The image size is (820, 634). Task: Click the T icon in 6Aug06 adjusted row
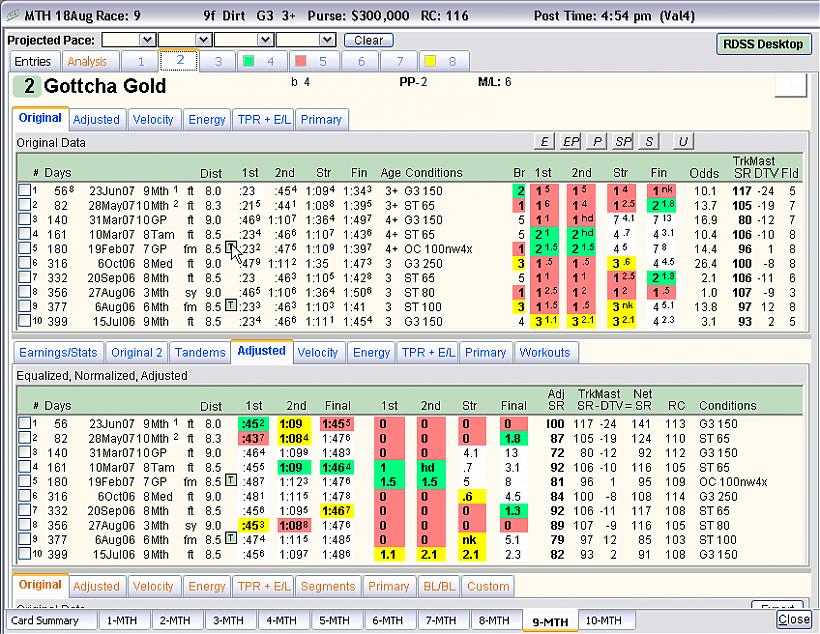(x=231, y=538)
